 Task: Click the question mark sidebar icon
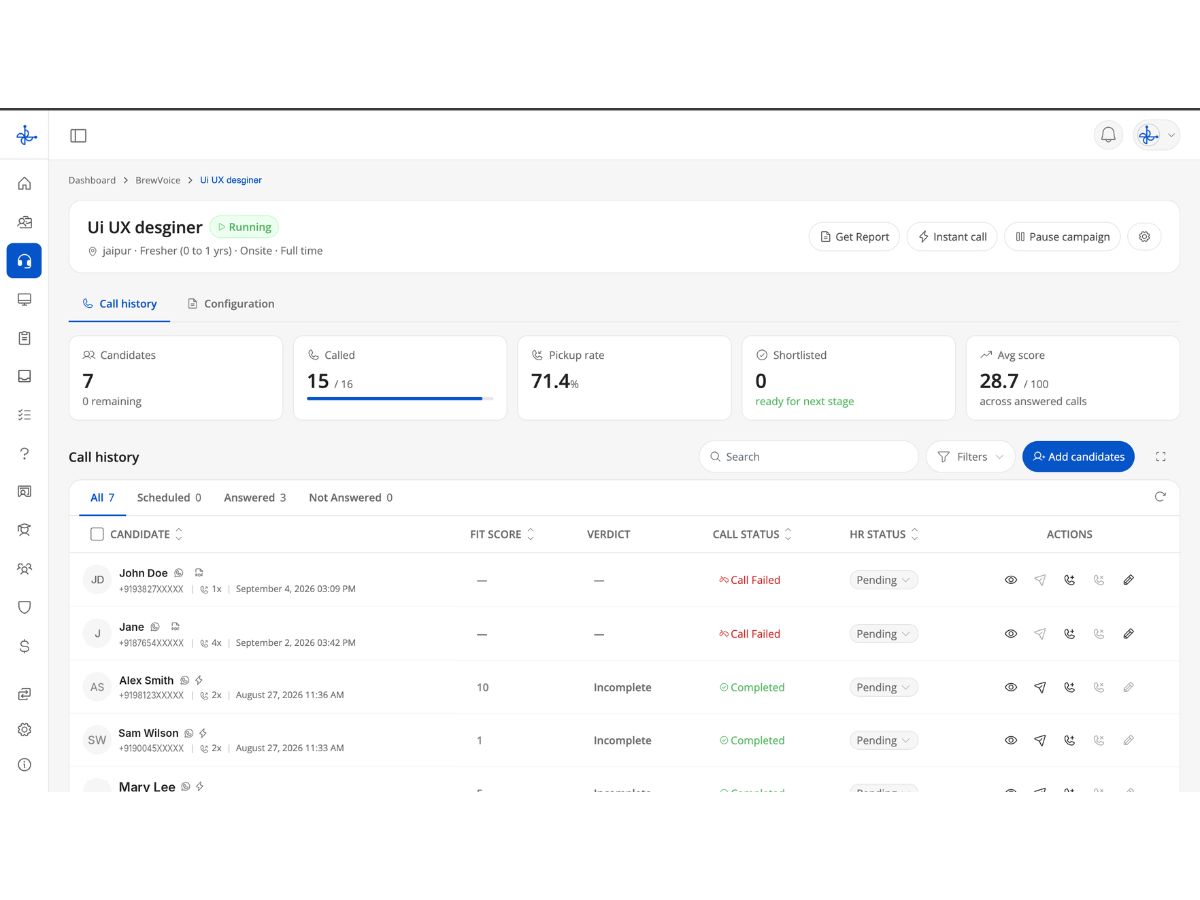click(24, 453)
